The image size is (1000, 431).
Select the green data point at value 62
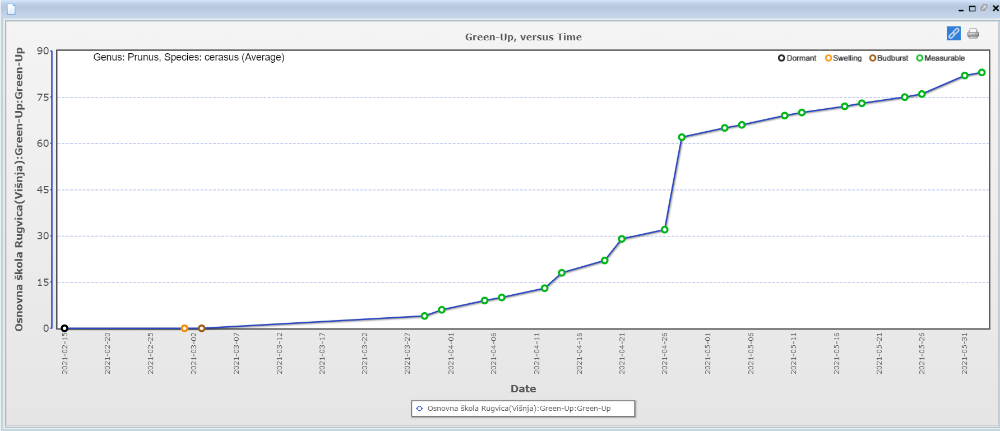(x=682, y=137)
